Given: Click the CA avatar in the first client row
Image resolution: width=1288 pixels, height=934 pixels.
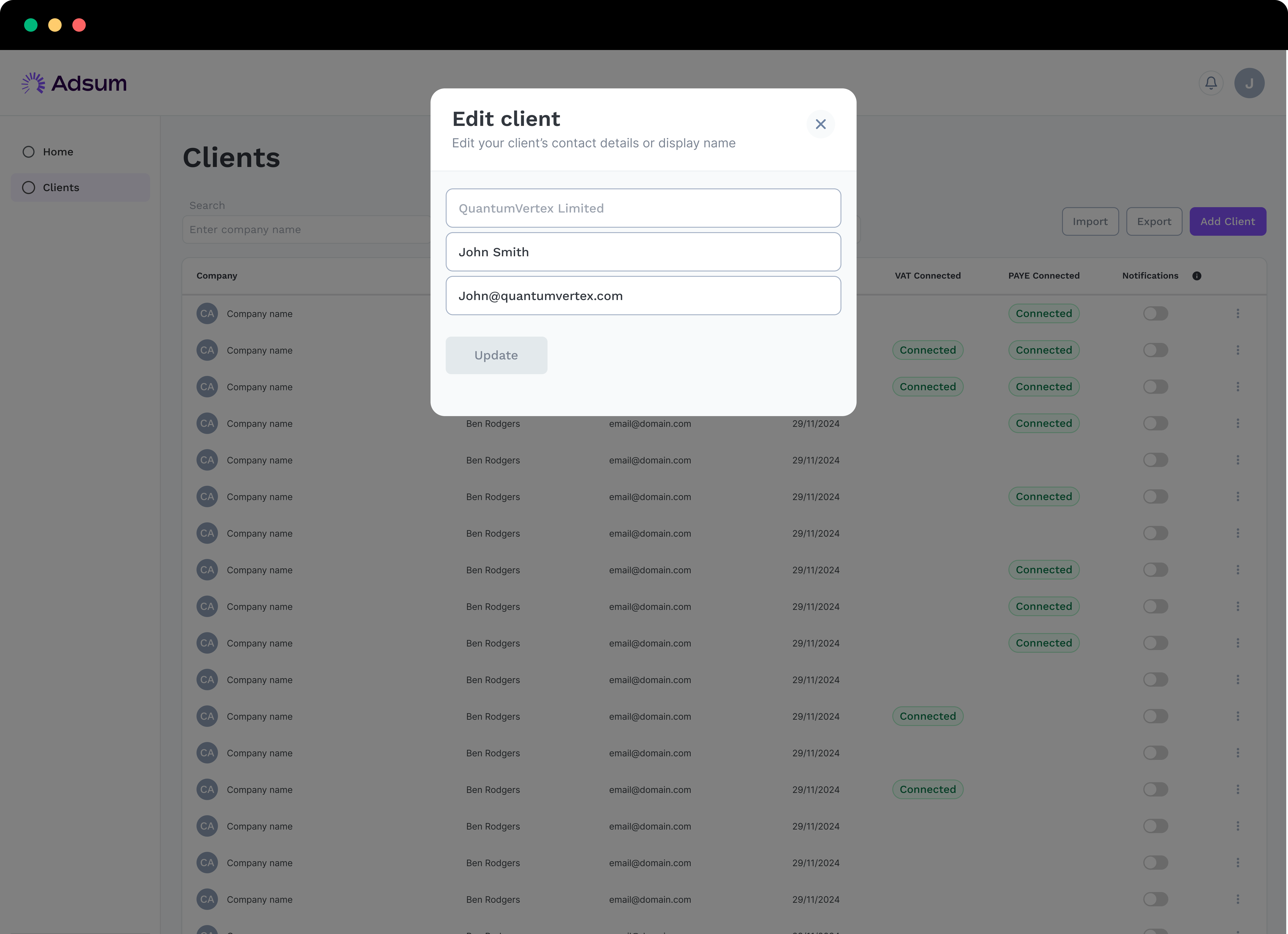Looking at the screenshot, I should click(207, 313).
